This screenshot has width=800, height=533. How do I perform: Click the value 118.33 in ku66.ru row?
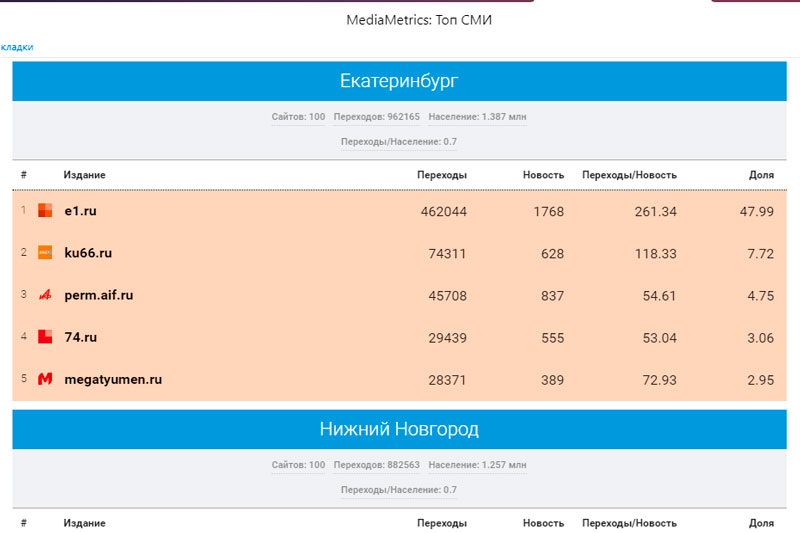(656, 254)
